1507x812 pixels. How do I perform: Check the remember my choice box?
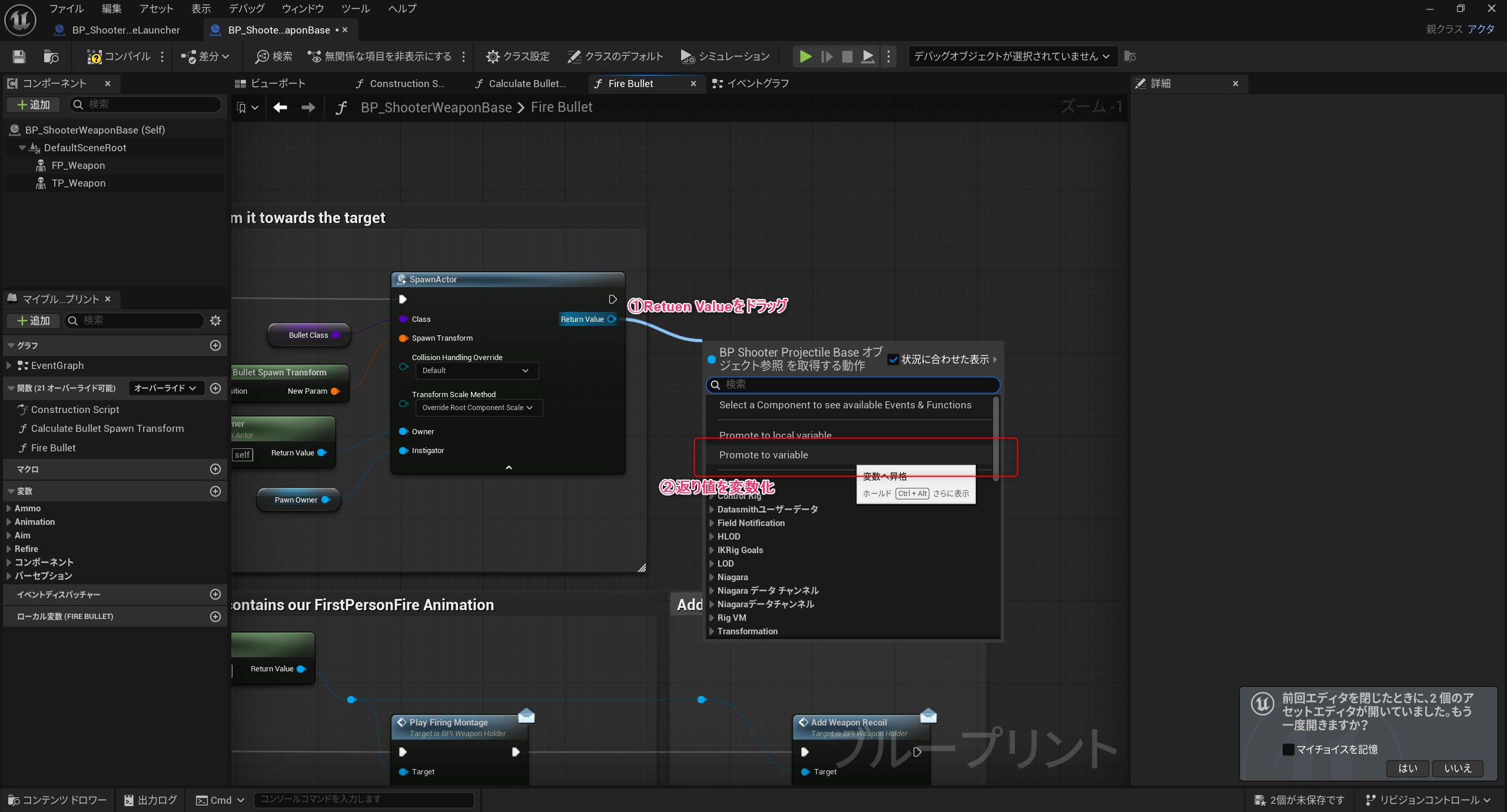tap(1289, 749)
